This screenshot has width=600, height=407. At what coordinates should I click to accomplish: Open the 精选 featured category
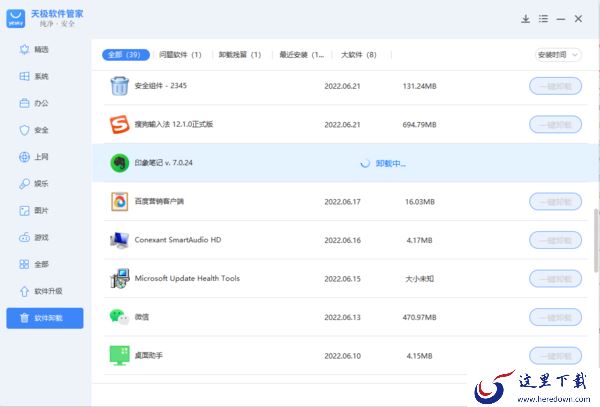coord(34,49)
